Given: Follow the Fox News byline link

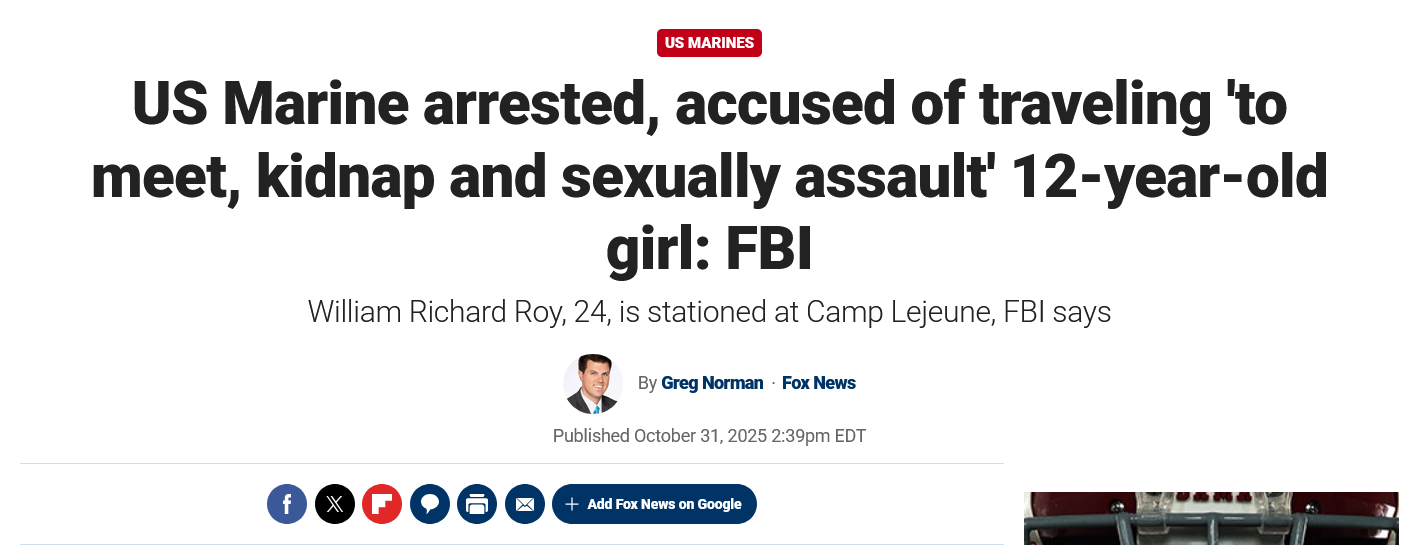Looking at the screenshot, I should [x=818, y=383].
